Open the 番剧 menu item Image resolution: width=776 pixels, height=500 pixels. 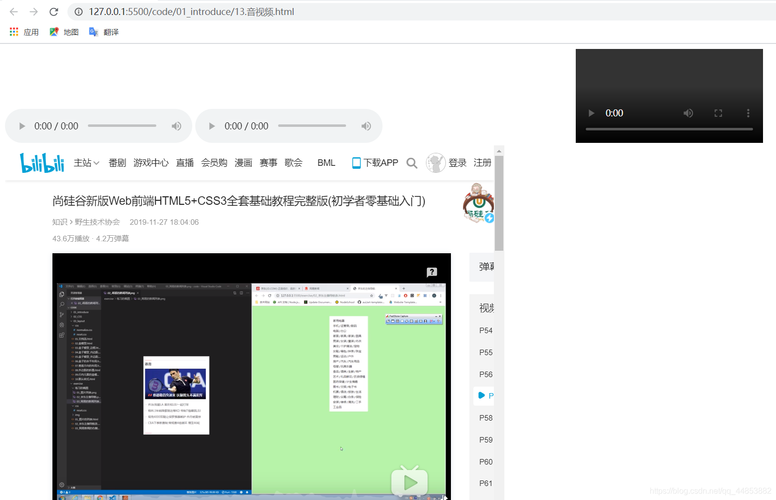click(117, 163)
